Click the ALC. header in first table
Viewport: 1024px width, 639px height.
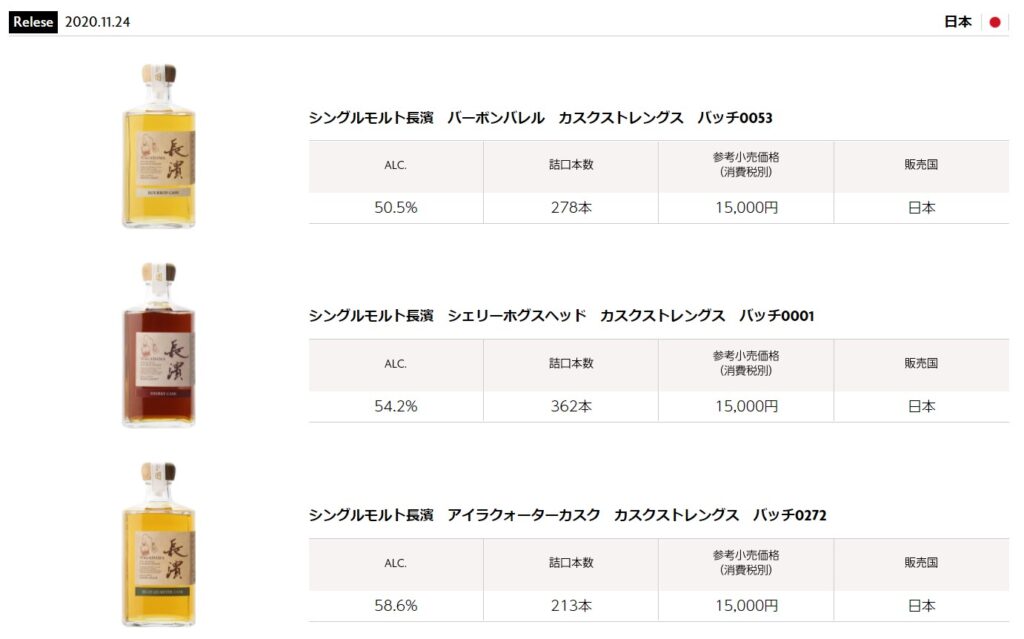395,165
